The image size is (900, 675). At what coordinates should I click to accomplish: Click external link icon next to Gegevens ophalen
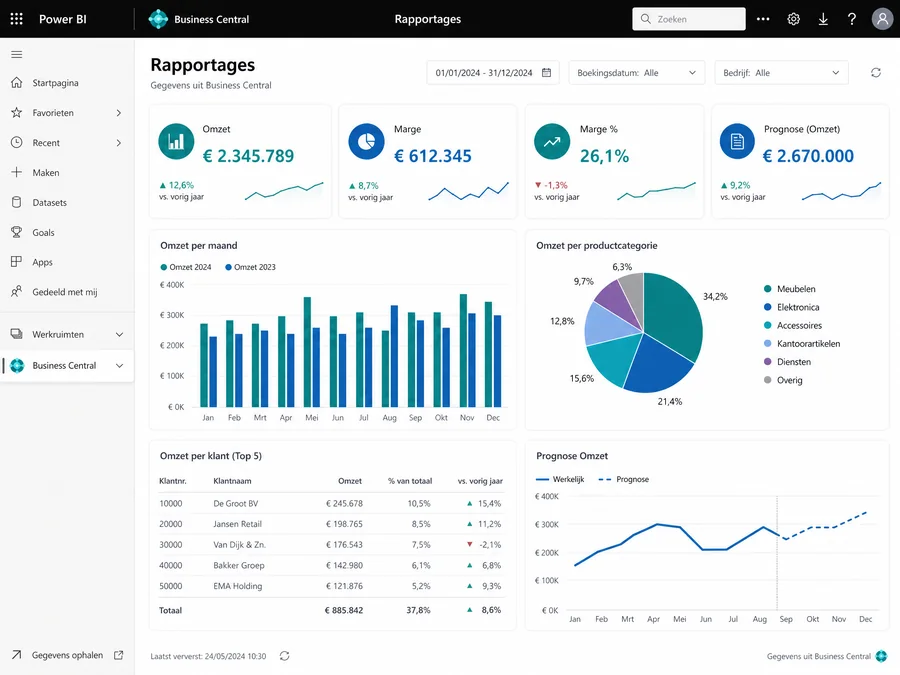click(119, 655)
